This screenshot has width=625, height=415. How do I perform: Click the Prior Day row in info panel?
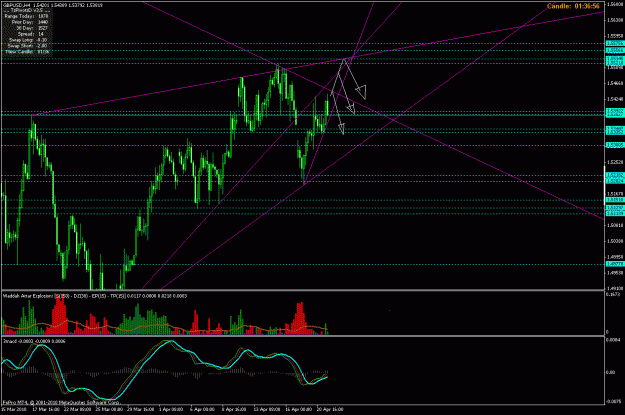(29, 22)
